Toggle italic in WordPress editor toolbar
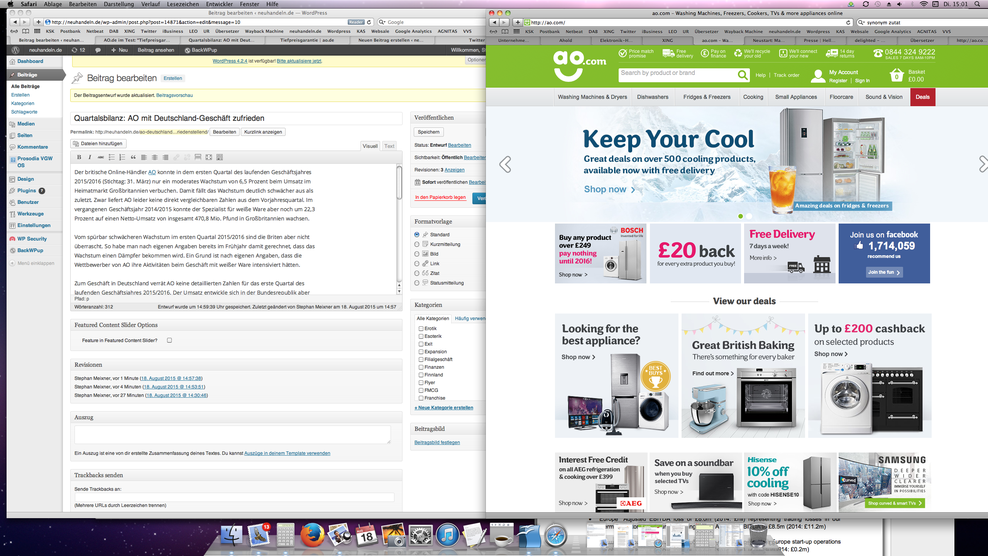This screenshot has height=556, width=988. coord(89,157)
